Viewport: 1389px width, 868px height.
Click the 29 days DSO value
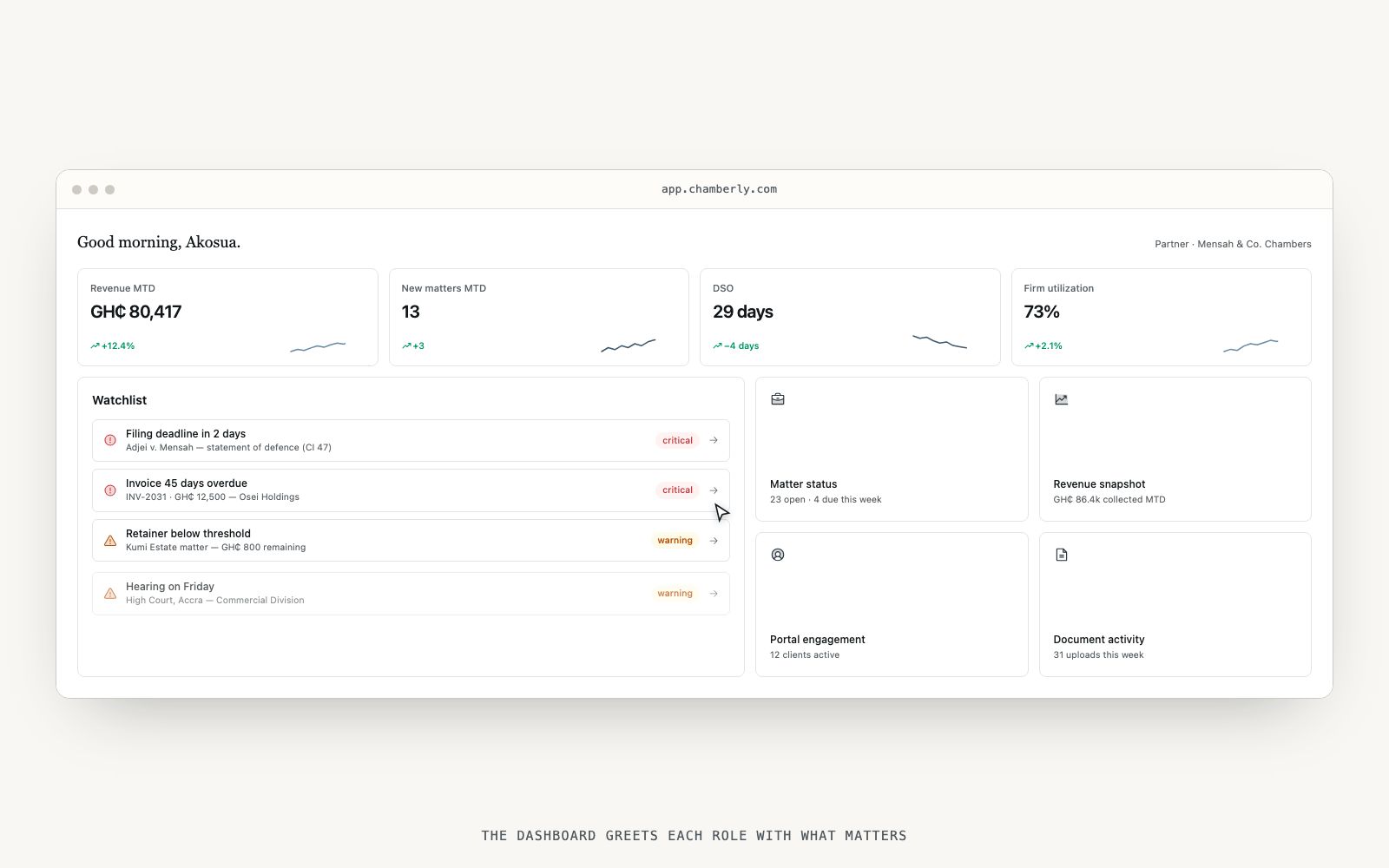[743, 312]
